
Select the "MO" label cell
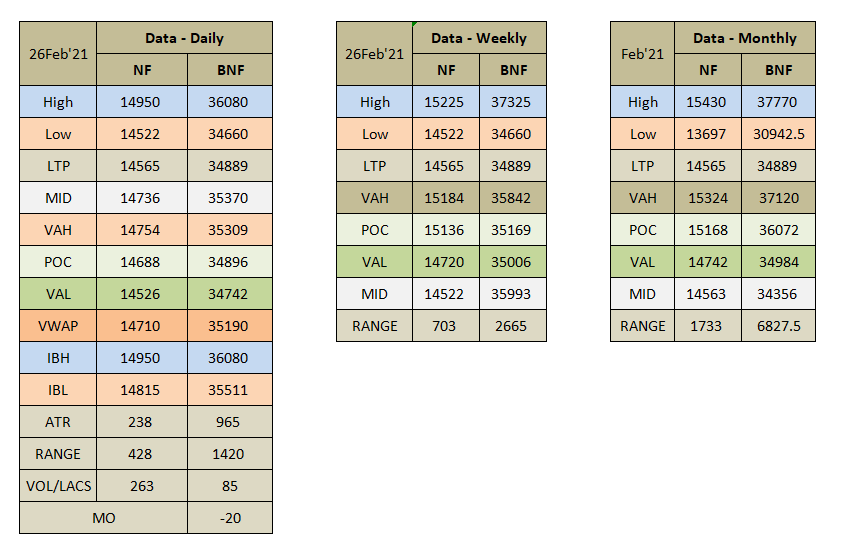click(x=103, y=518)
